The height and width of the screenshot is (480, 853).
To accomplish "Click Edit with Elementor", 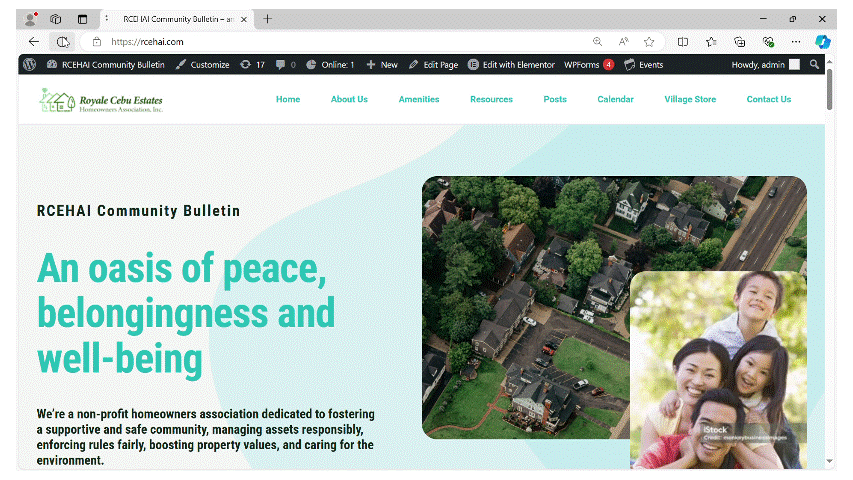I will point(511,65).
